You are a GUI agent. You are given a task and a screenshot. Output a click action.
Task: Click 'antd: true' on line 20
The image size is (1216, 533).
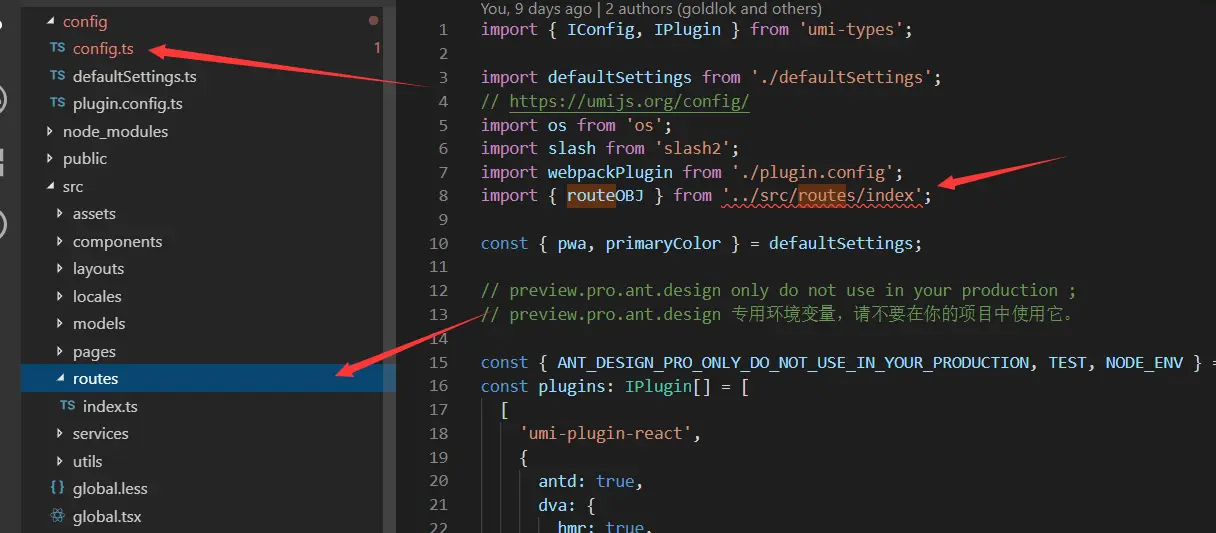point(586,481)
